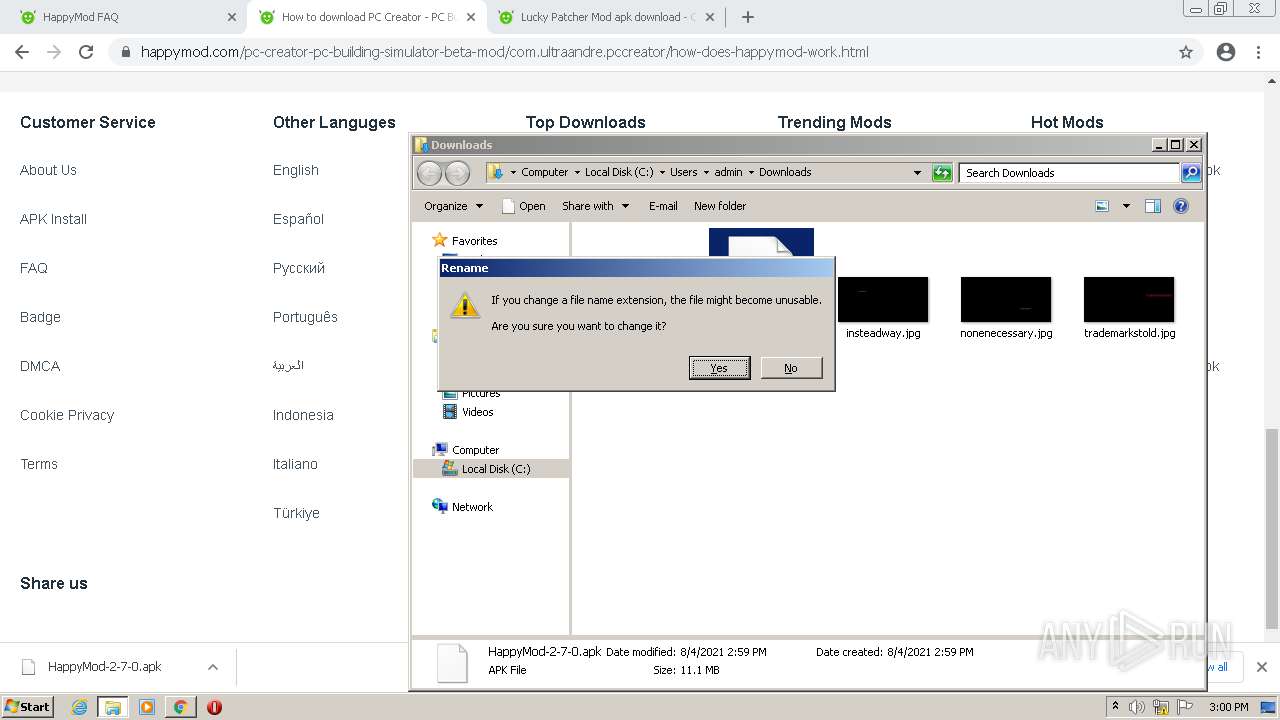Click Computer in the breadcrumb path
Viewport: 1280px width, 720px height.
544,172
